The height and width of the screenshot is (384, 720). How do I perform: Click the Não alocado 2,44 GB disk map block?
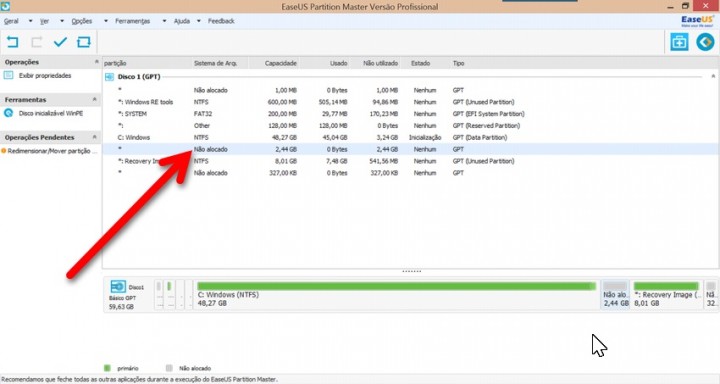[x=615, y=294]
